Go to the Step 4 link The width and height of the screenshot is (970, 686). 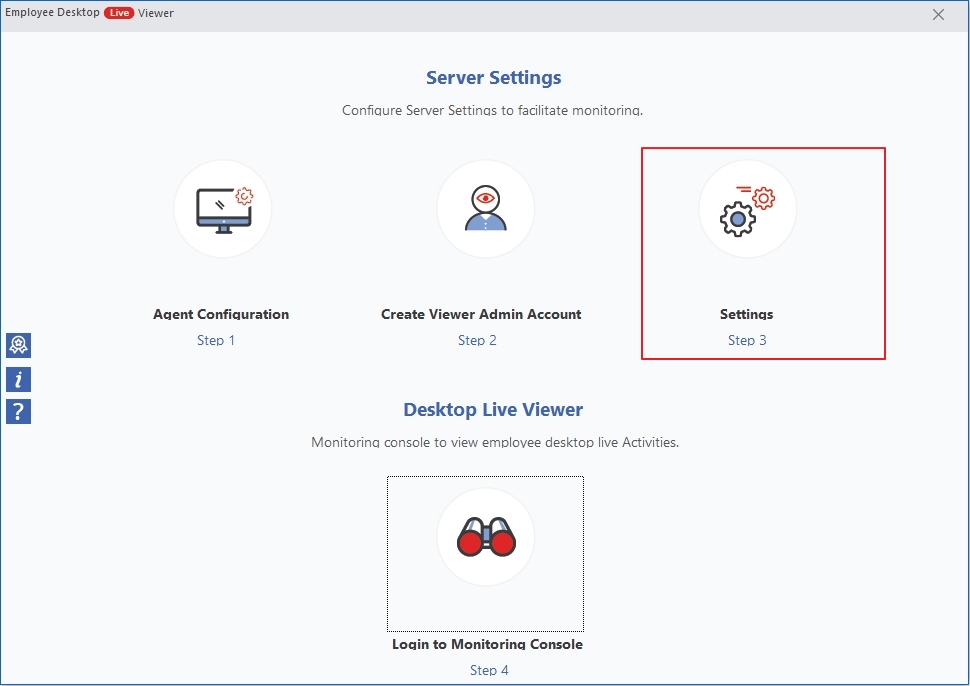[x=489, y=670]
